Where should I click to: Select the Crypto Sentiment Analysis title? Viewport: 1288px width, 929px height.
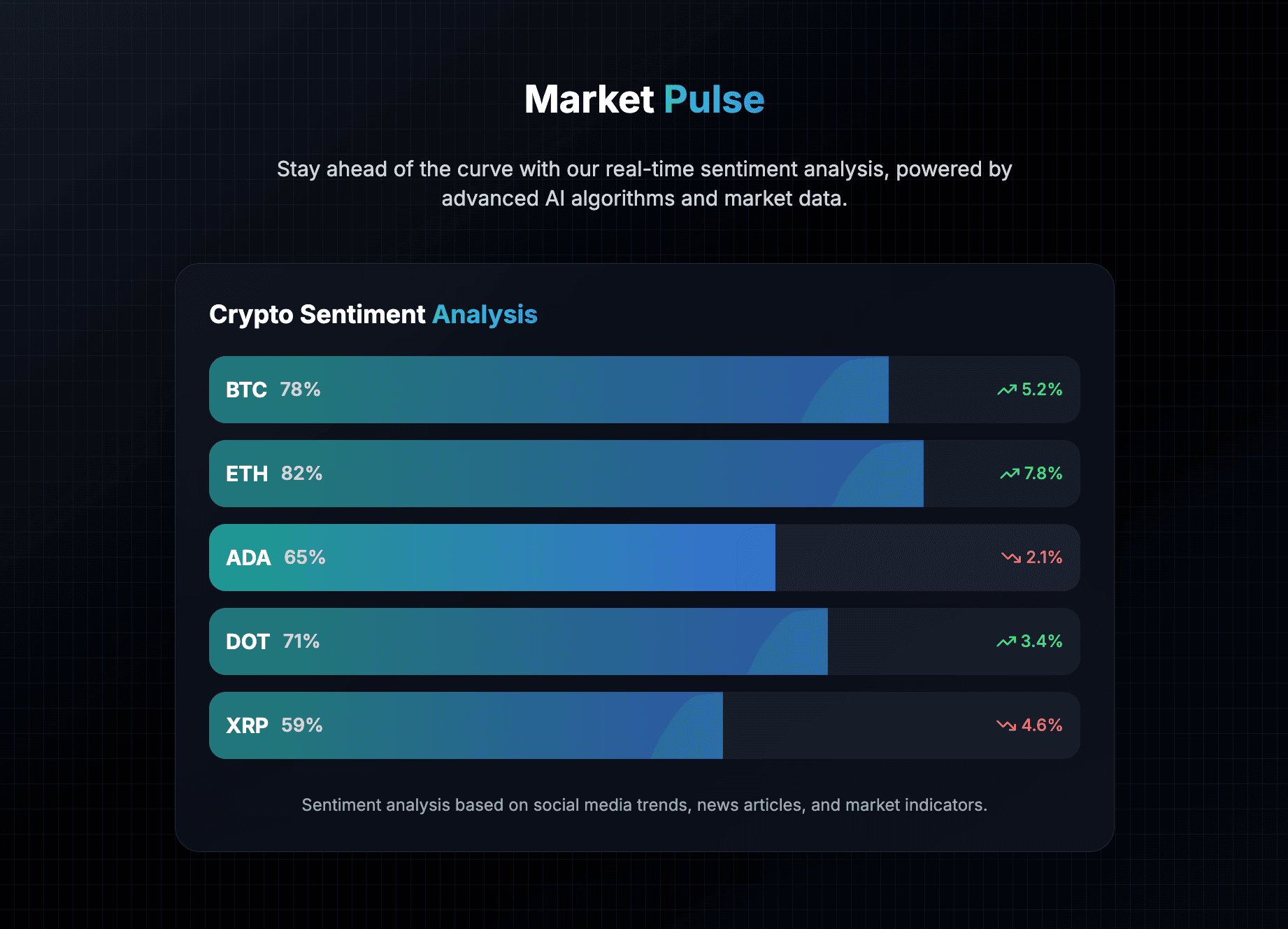coord(373,315)
